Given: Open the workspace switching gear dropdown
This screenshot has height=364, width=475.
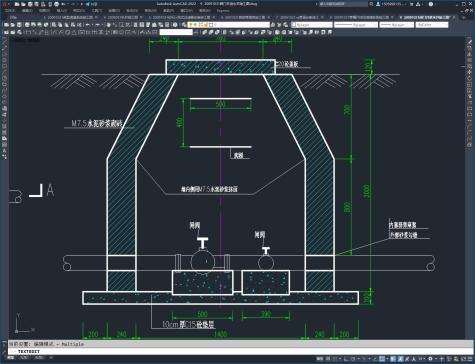Looking at the screenshot, I should click(432, 359).
